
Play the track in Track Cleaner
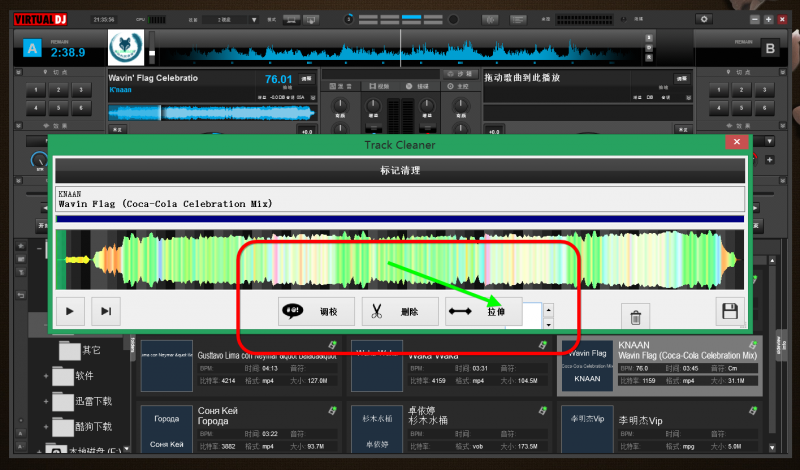pos(70,311)
